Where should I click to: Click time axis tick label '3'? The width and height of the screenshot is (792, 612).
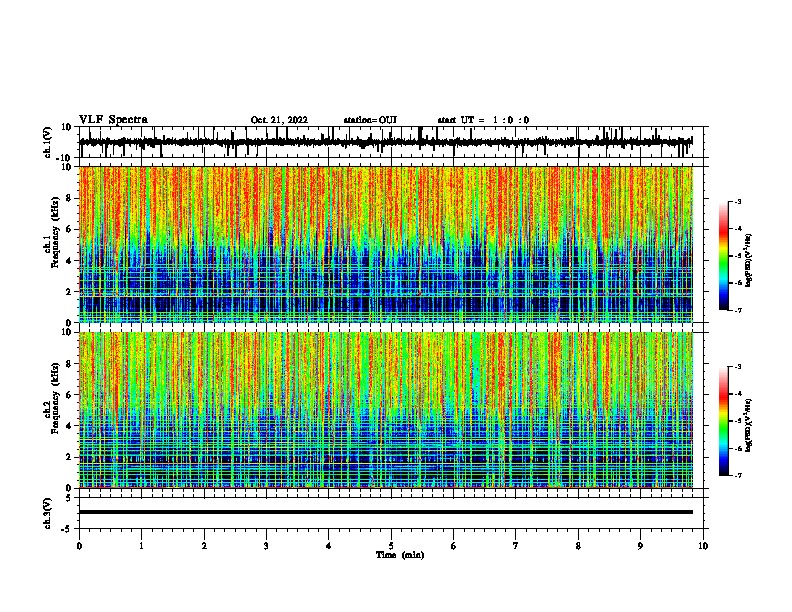point(266,546)
